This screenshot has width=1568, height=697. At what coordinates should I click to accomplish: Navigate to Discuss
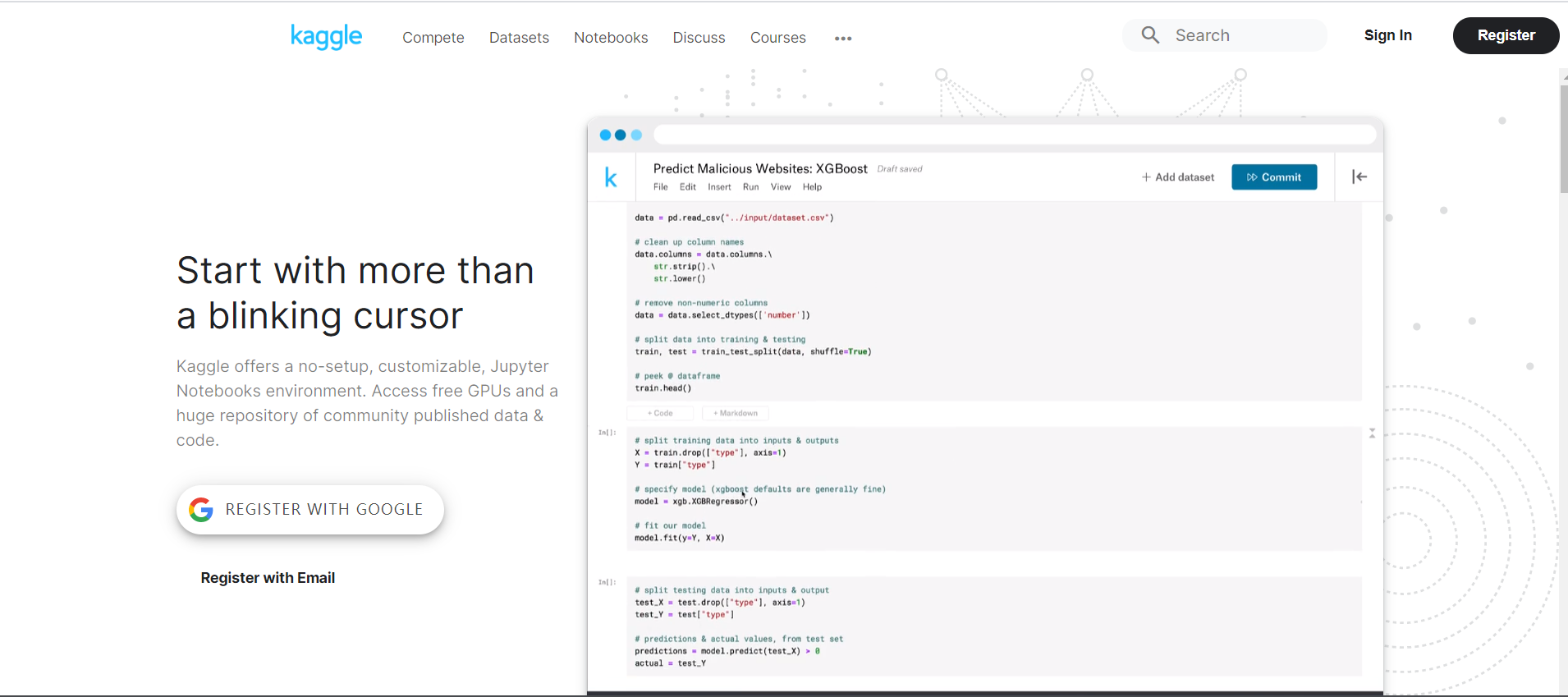click(x=699, y=38)
